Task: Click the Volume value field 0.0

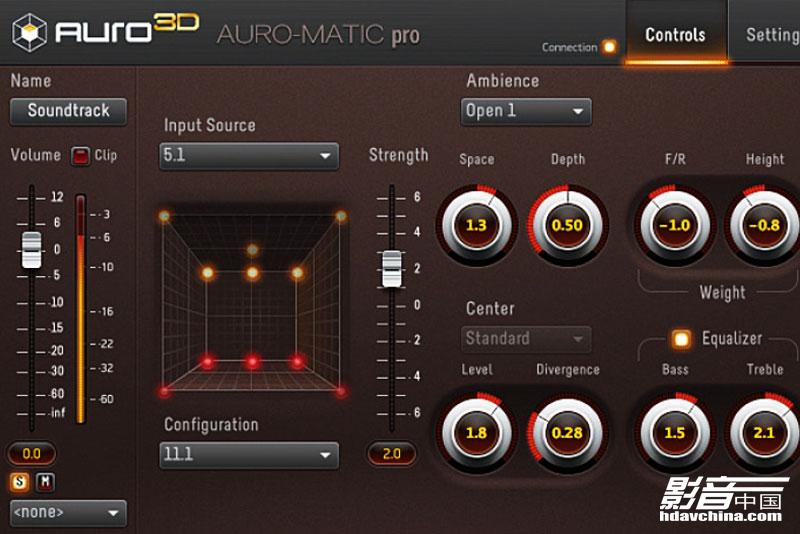Action: coord(32,453)
